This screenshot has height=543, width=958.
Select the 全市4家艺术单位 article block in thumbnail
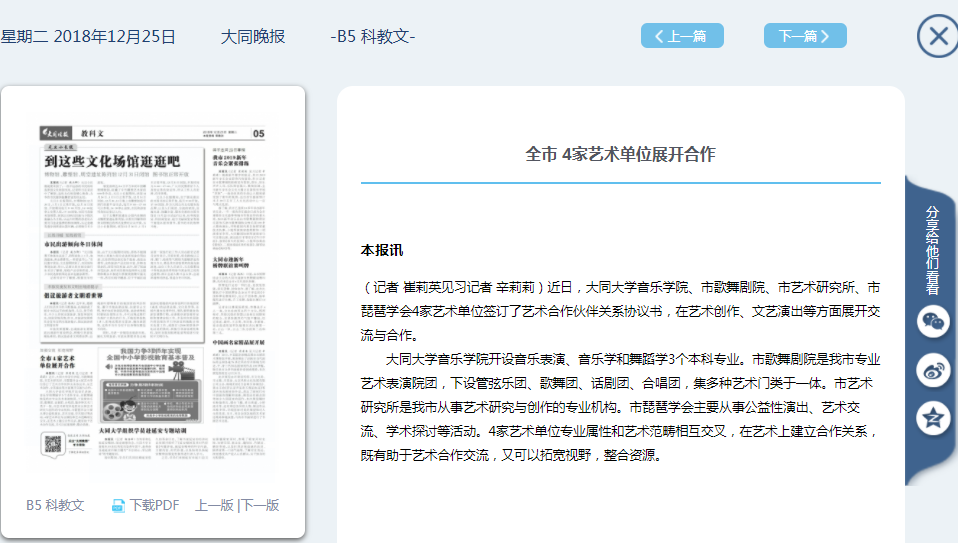[67, 389]
